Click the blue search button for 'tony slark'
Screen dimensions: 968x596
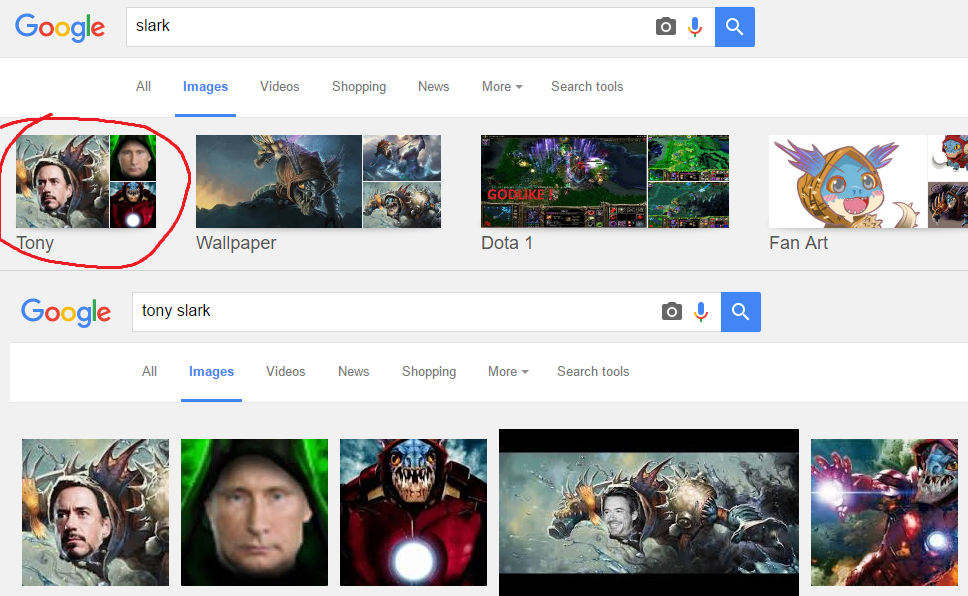coord(741,311)
